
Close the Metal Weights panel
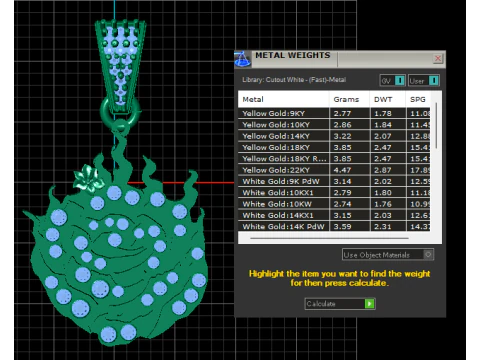[x=438, y=59]
